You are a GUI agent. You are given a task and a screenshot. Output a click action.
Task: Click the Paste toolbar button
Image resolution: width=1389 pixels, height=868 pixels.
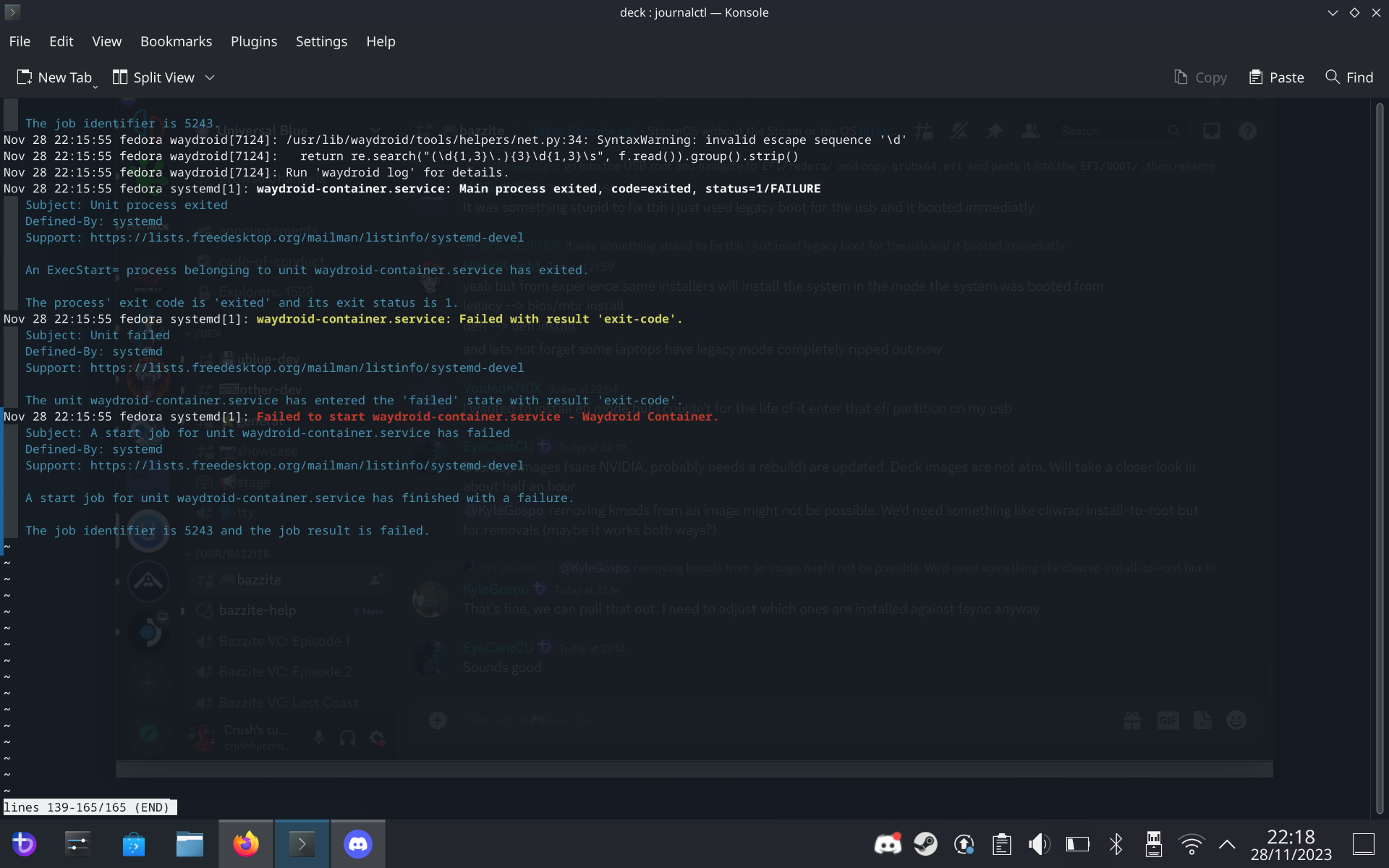[1277, 77]
